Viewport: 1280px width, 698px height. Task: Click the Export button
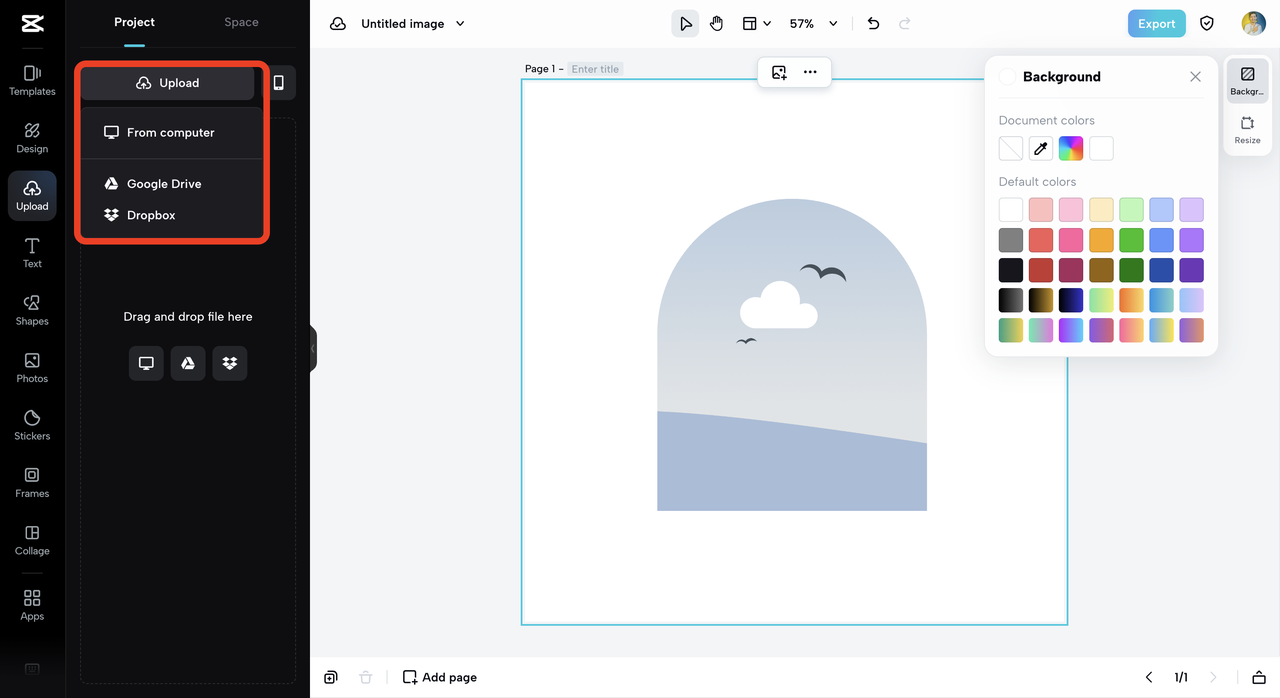pyautogui.click(x=1157, y=23)
